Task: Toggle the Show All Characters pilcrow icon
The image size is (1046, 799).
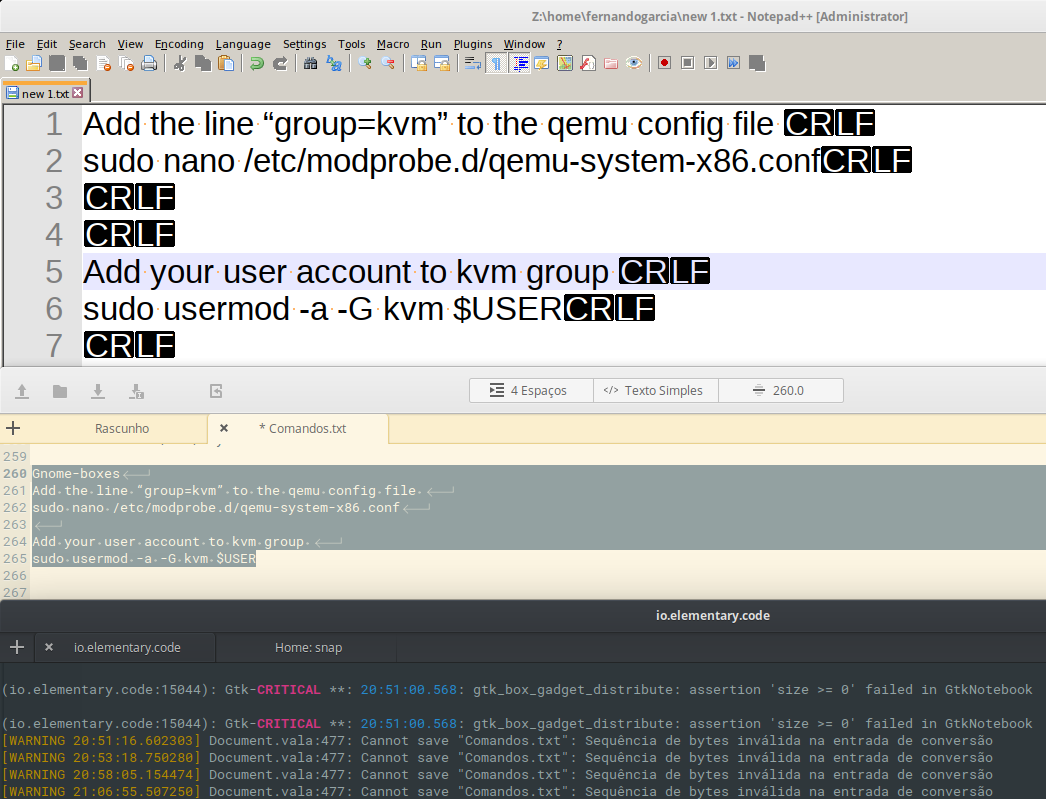Action: point(496,63)
